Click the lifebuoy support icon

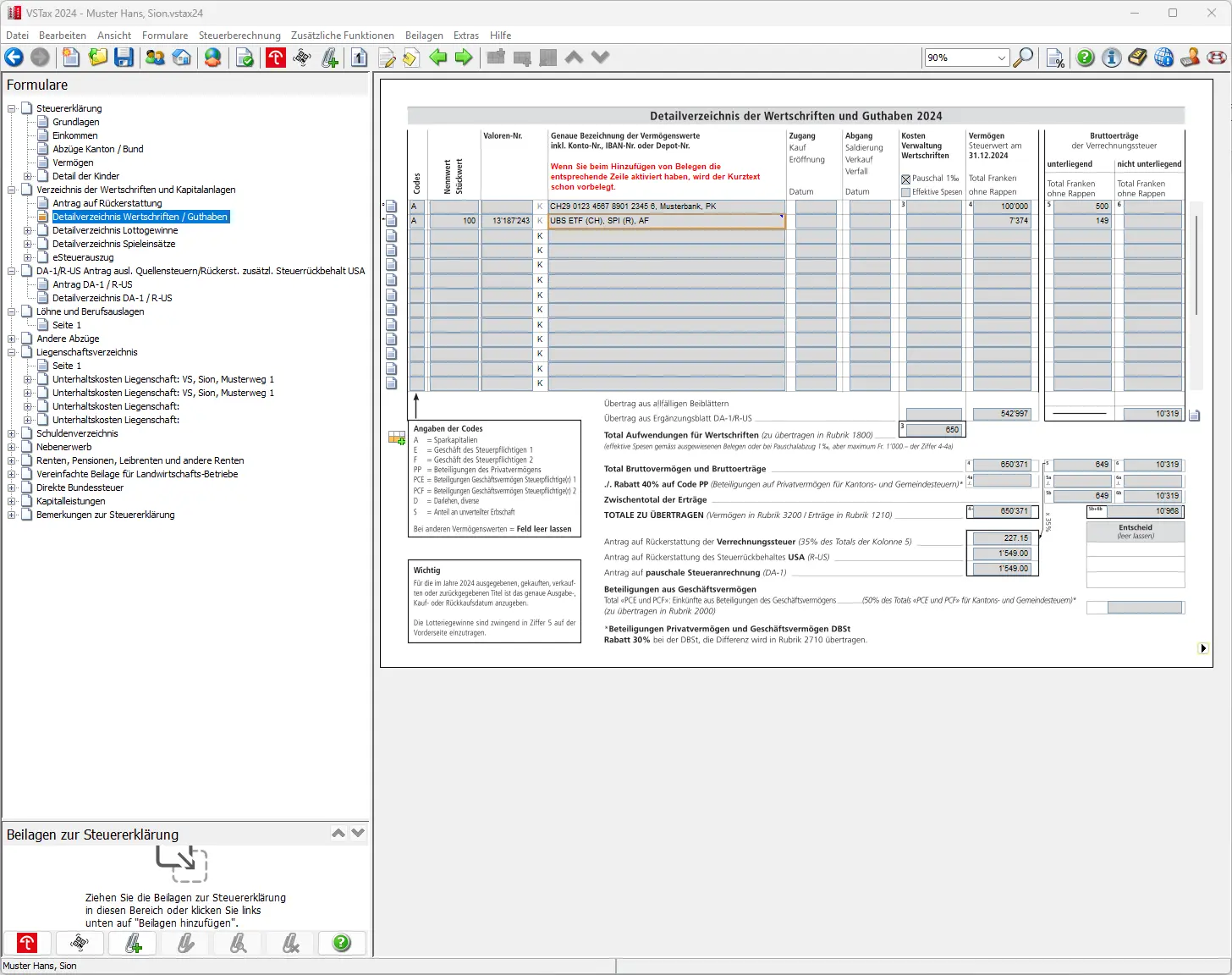pyautogui.click(x=1217, y=58)
